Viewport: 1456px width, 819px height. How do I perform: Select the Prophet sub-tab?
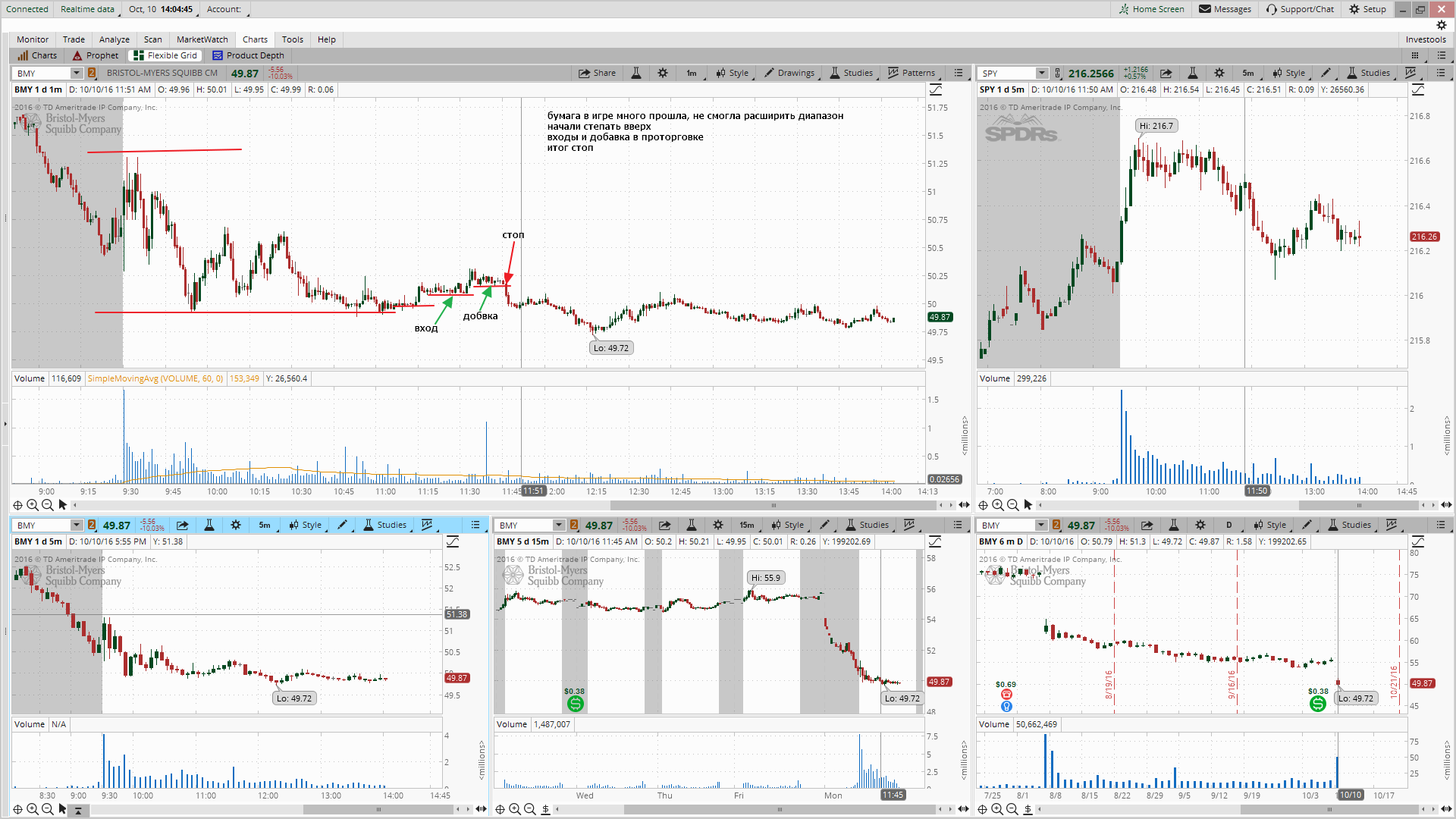[96, 55]
